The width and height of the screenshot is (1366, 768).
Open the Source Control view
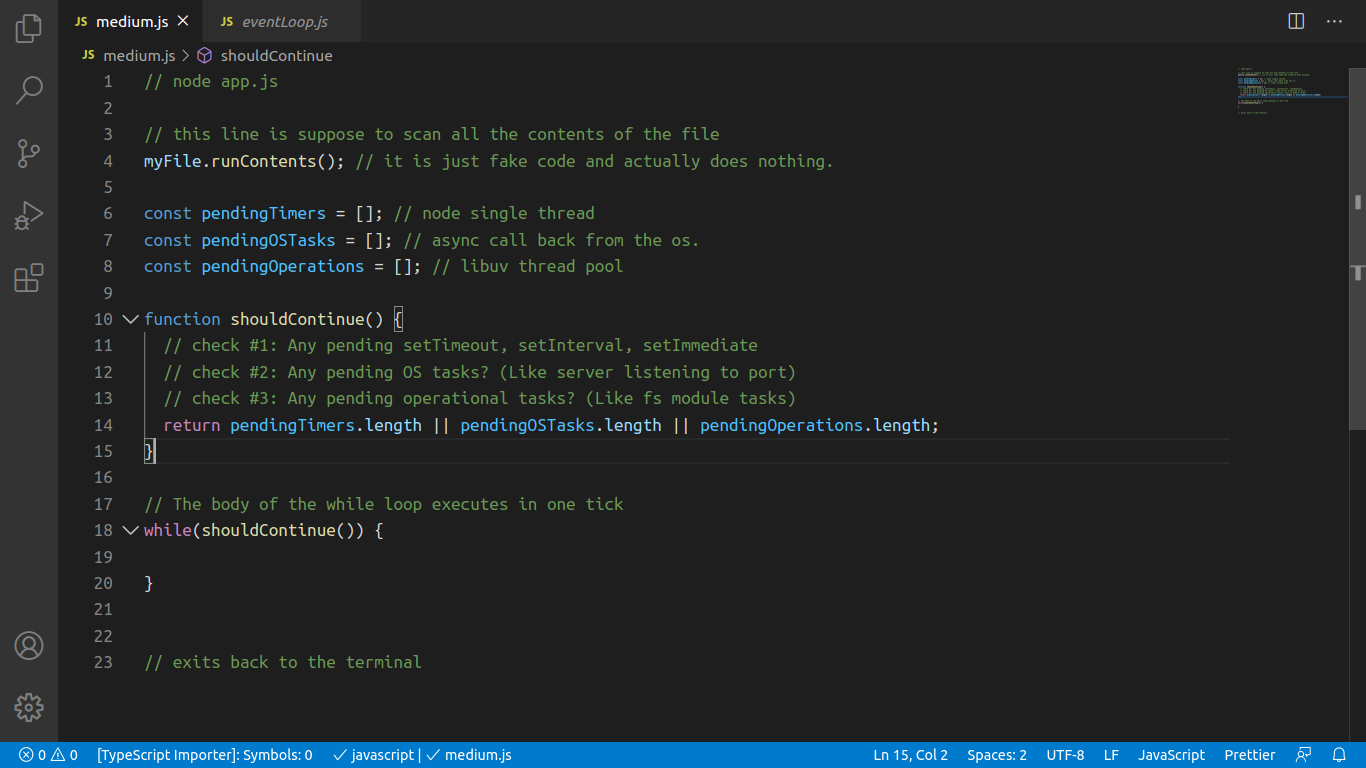(x=28, y=152)
